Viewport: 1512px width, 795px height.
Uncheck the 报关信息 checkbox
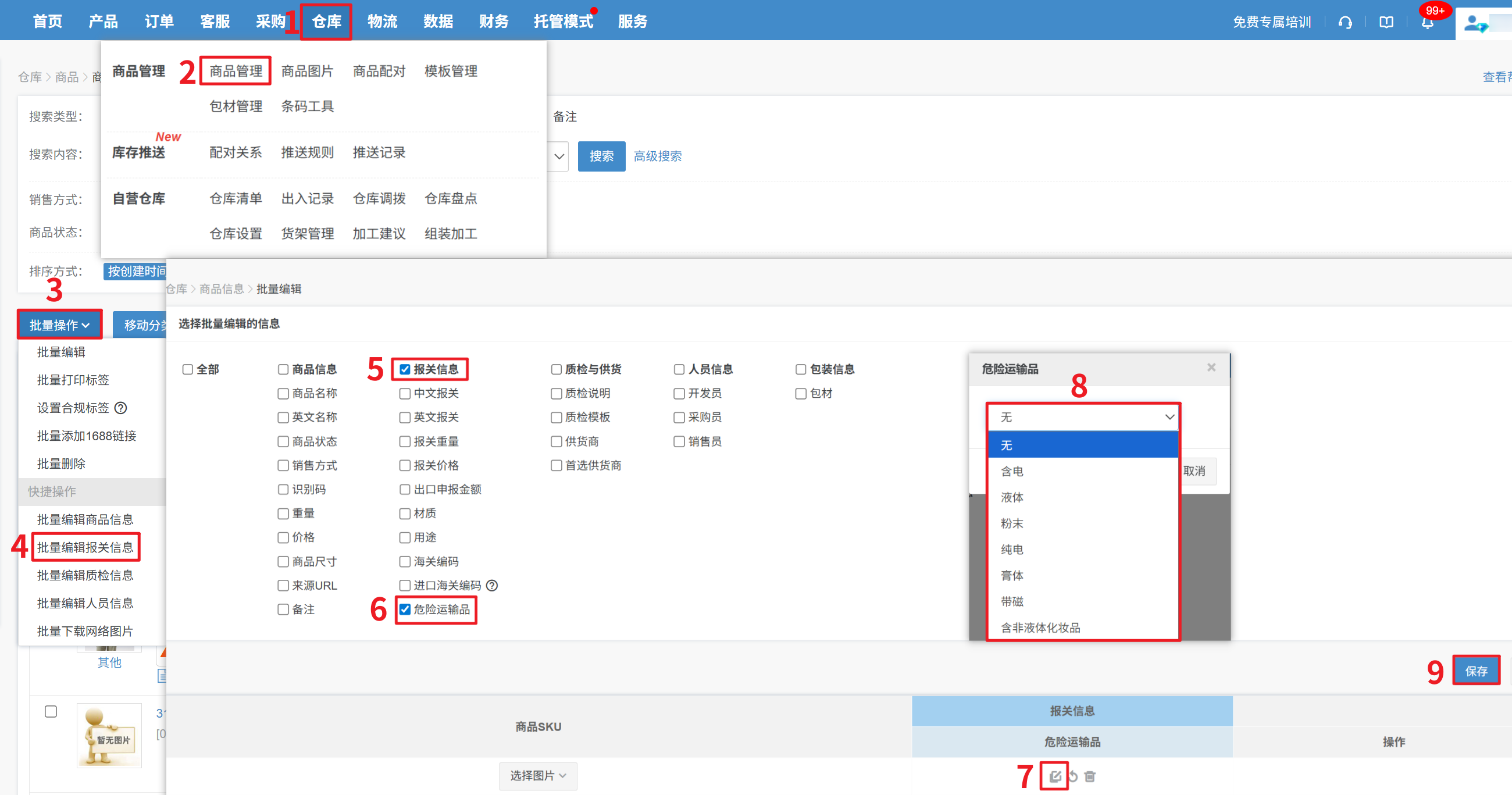point(405,369)
